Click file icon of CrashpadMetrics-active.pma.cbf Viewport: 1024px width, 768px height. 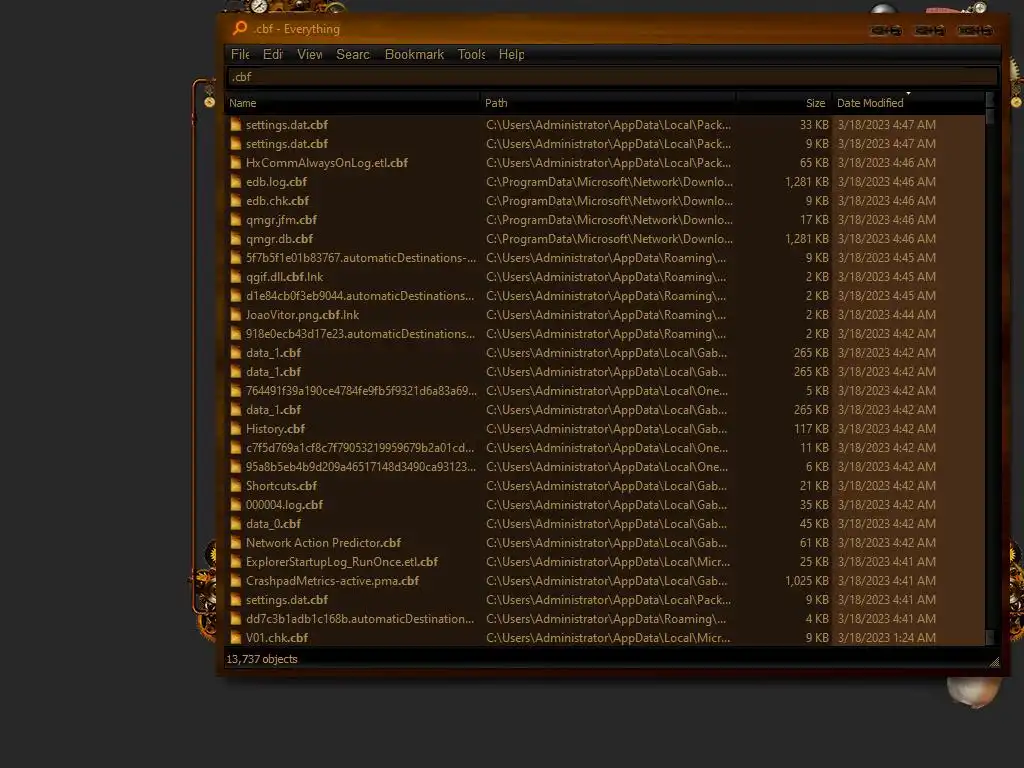235,581
